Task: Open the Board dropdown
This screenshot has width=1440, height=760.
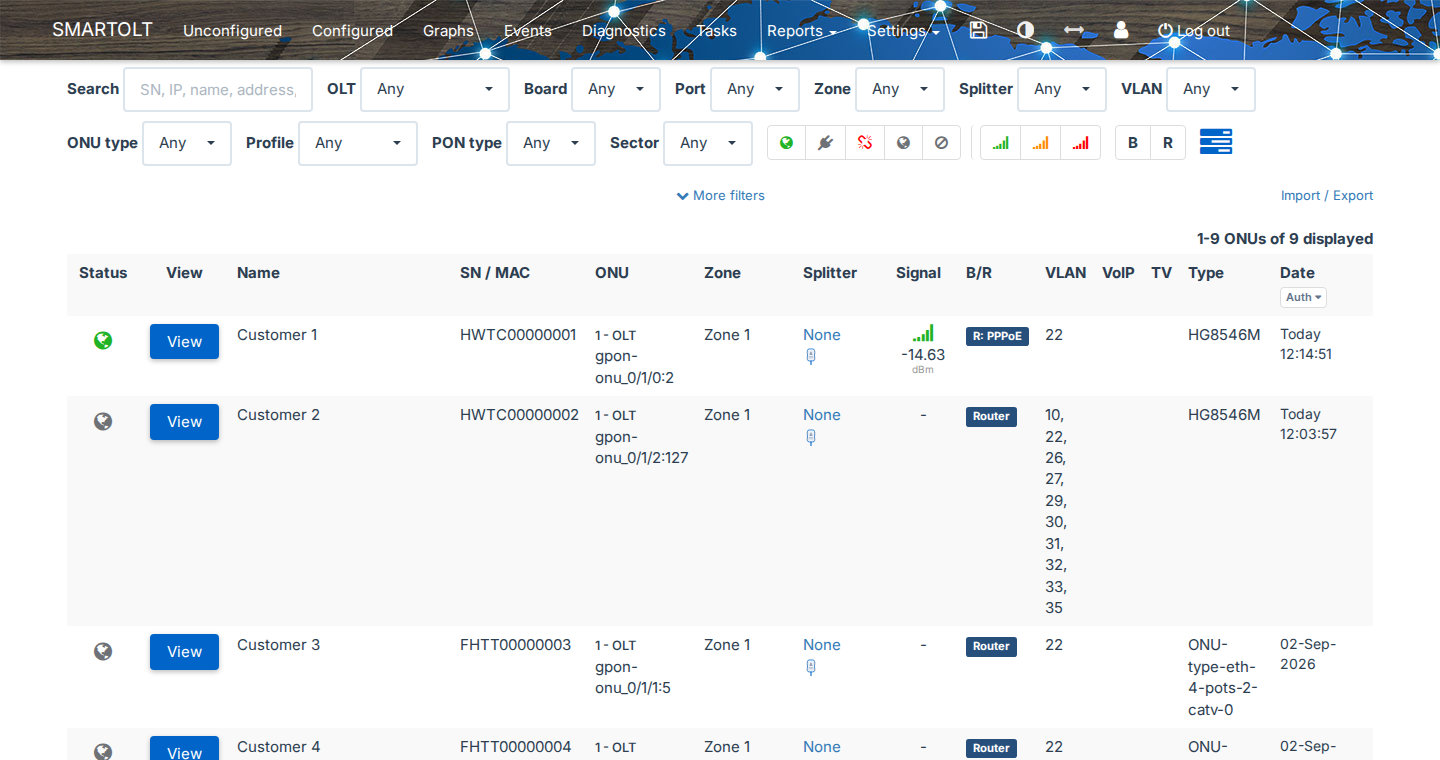Action: coord(616,89)
